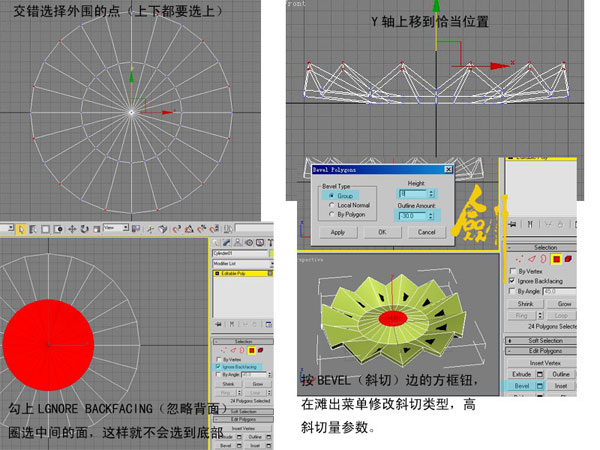This screenshot has height=450, width=600.
Task: Expand Soft Selection rollout beside Bevel dialog
Action: tap(541, 340)
